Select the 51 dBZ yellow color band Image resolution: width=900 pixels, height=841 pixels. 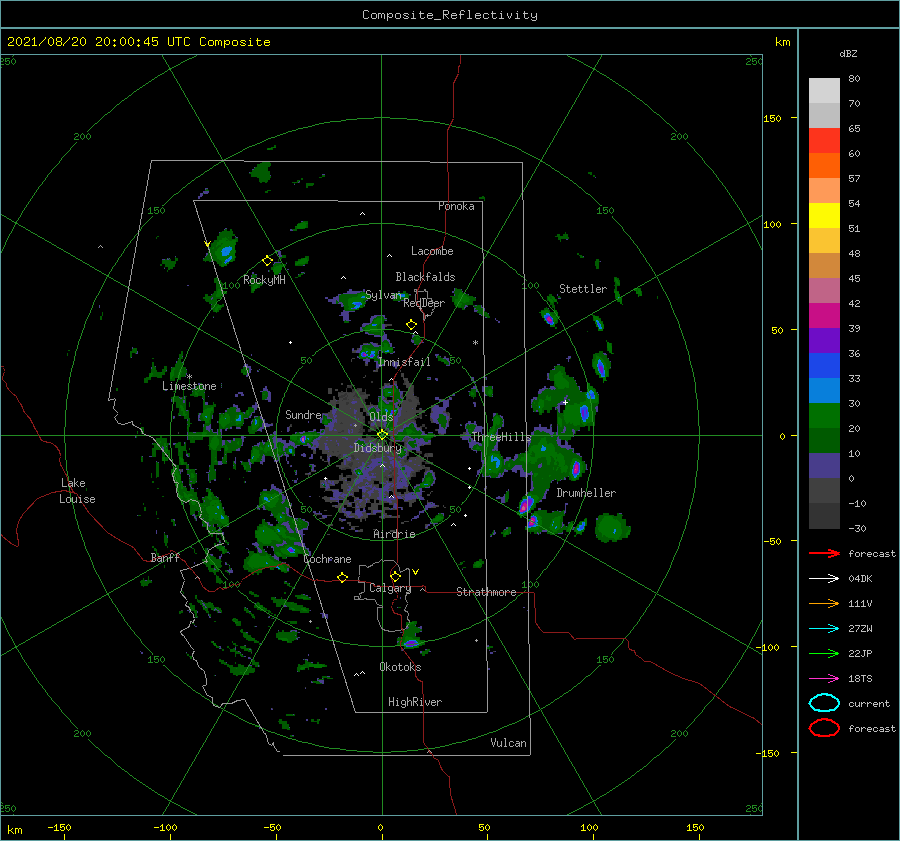pyautogui.click(x=824, y=215)
